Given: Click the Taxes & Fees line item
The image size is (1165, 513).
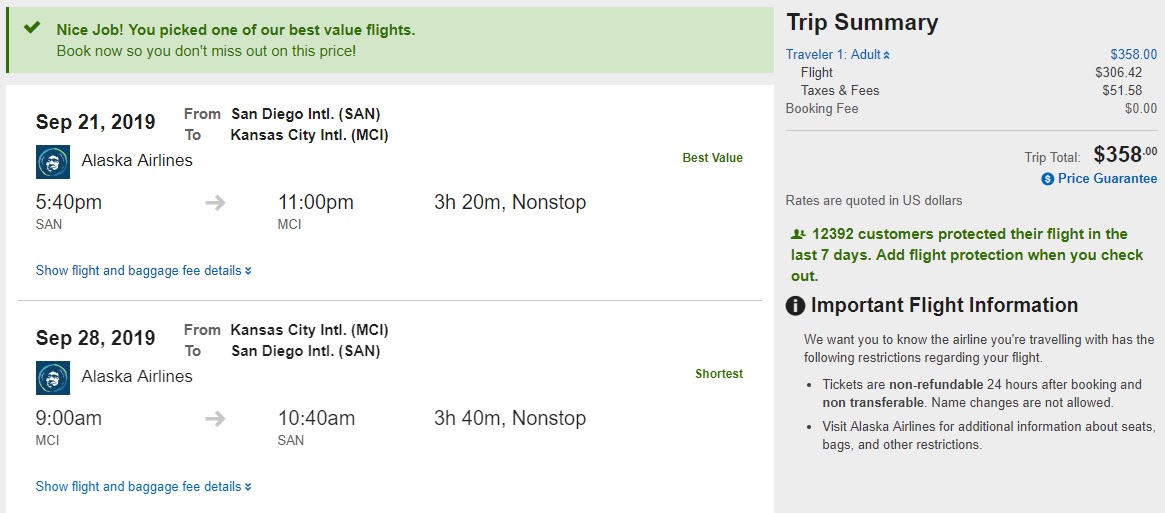Looking at the screenshot, I should pos(840,90).
